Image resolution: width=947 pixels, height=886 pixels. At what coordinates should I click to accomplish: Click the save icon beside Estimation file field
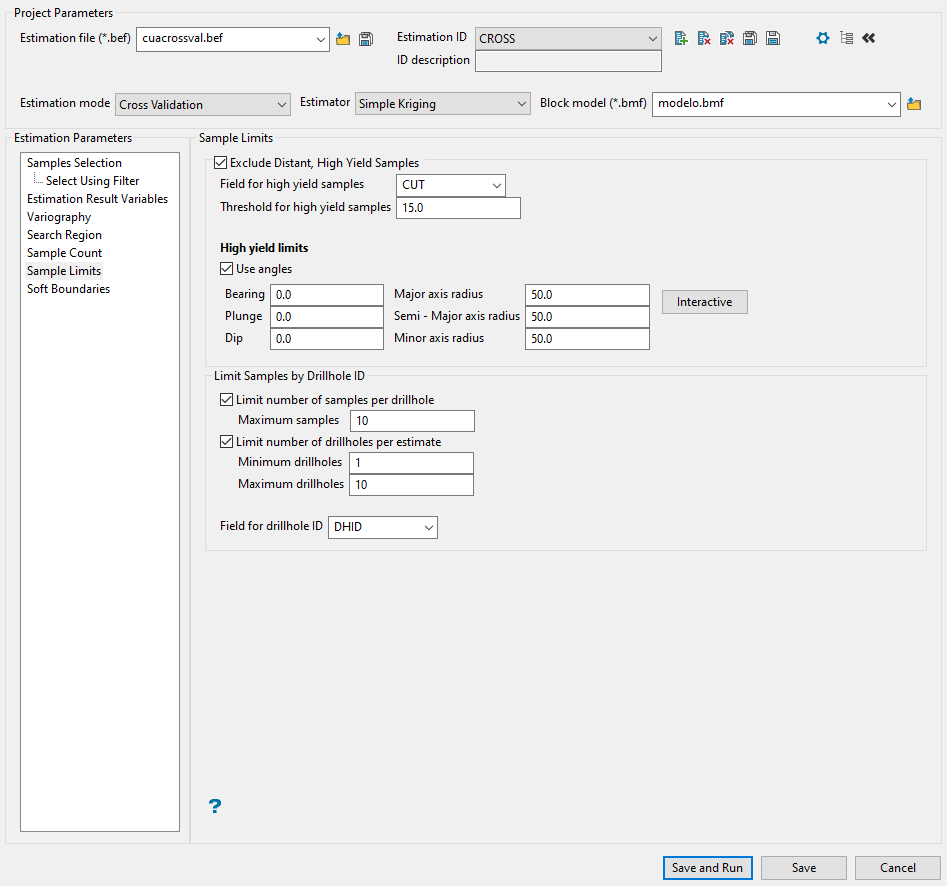pyautogui.click(x=366, y=39)
